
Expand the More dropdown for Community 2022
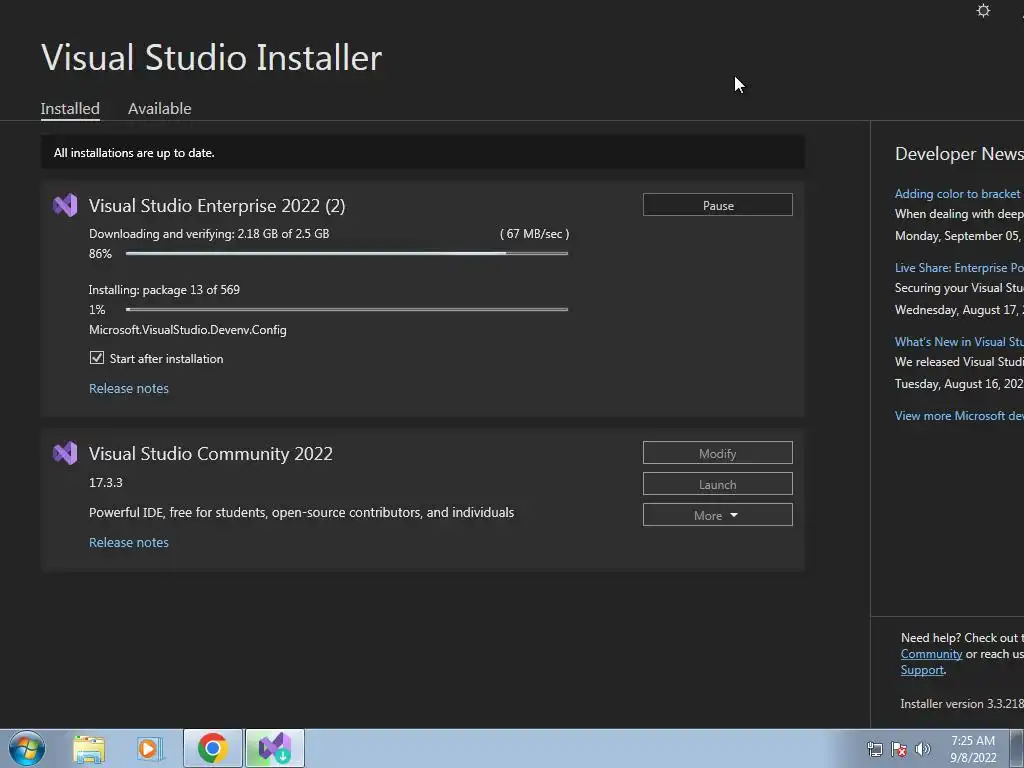(718, 515)
